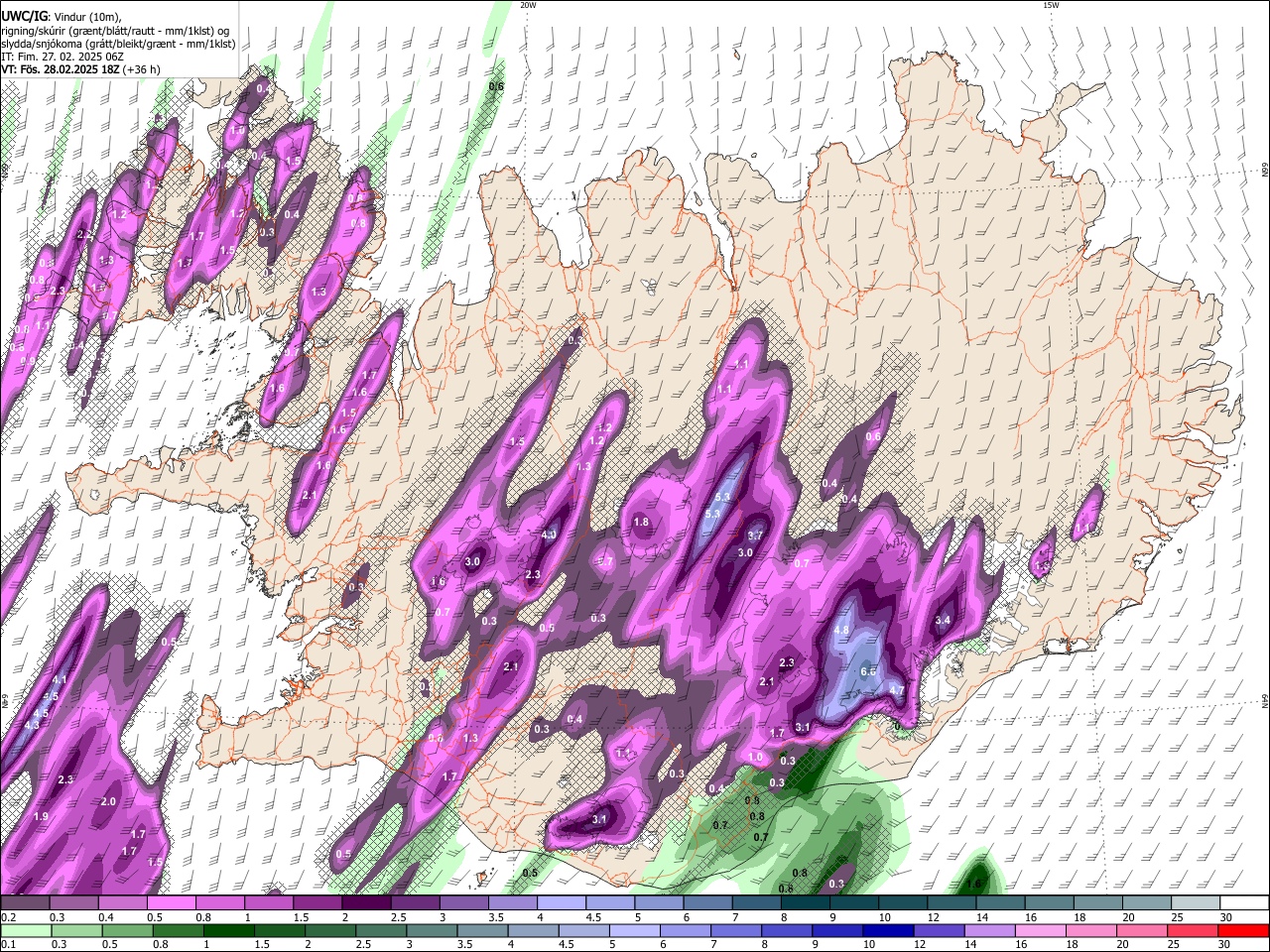The height and width of the screenshot is (952, 1270).
Task: Click the 0.1 label in the legend scale
Action: click(x=8, y=945)
